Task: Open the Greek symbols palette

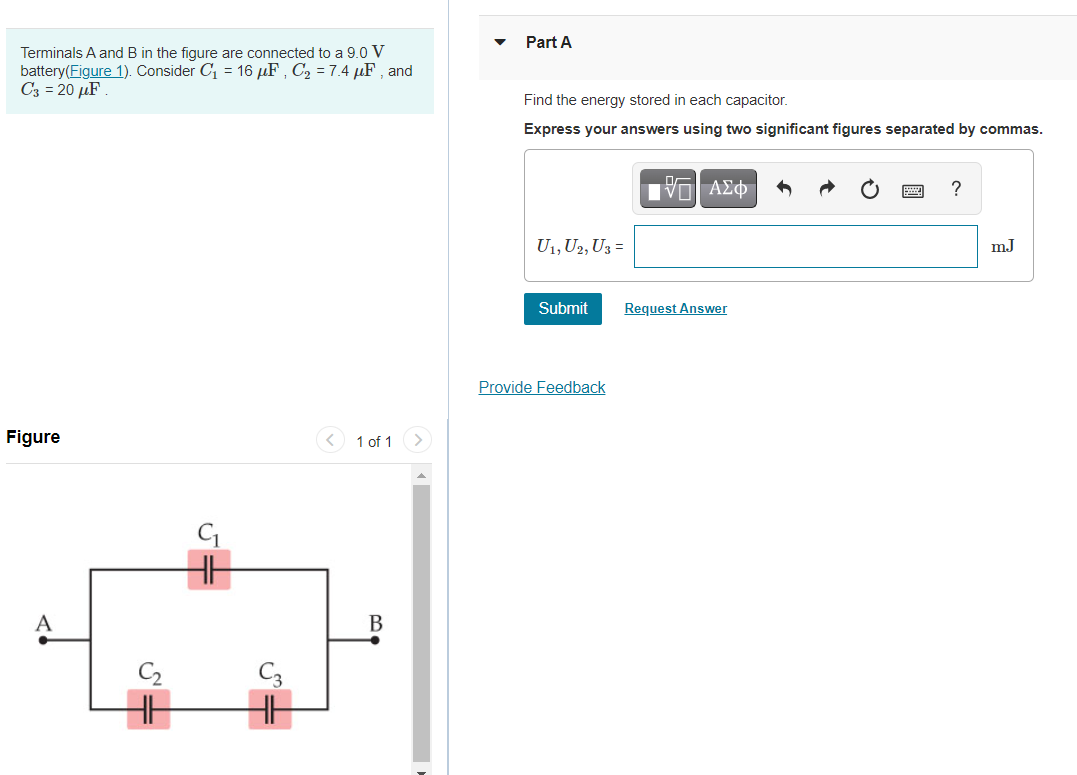Action: pyautogui.click(x=728, y=188)
